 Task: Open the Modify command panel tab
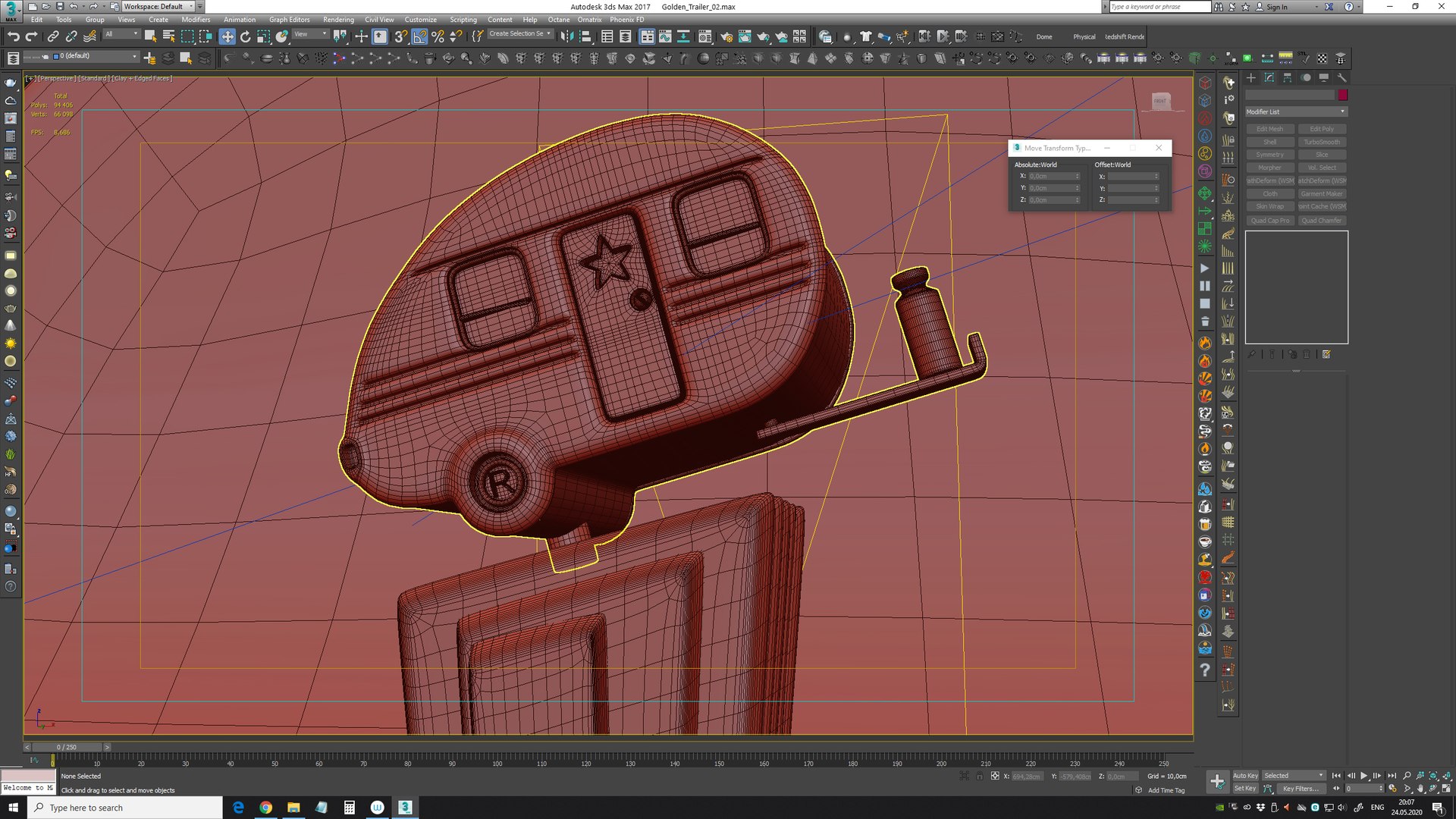1269,77
